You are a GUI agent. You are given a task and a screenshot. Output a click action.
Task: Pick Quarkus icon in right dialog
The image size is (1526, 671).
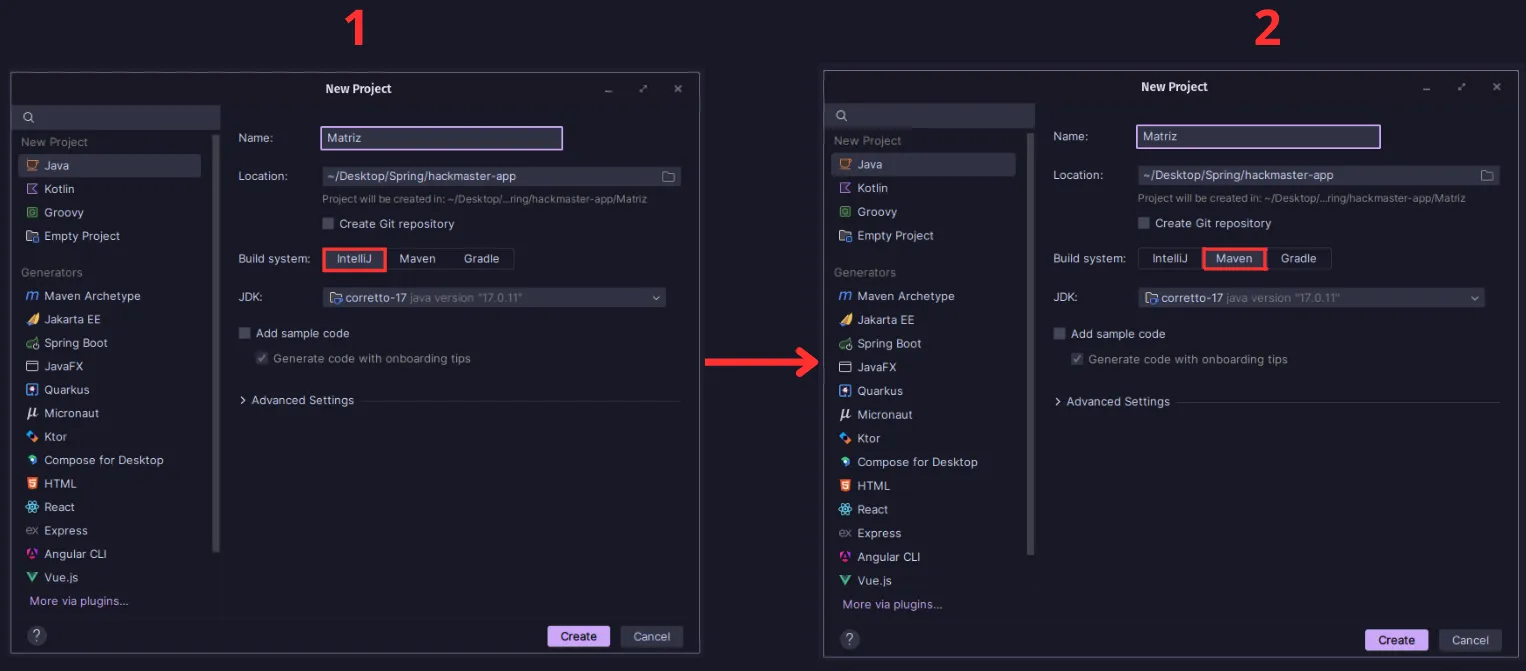coord(846,391)
